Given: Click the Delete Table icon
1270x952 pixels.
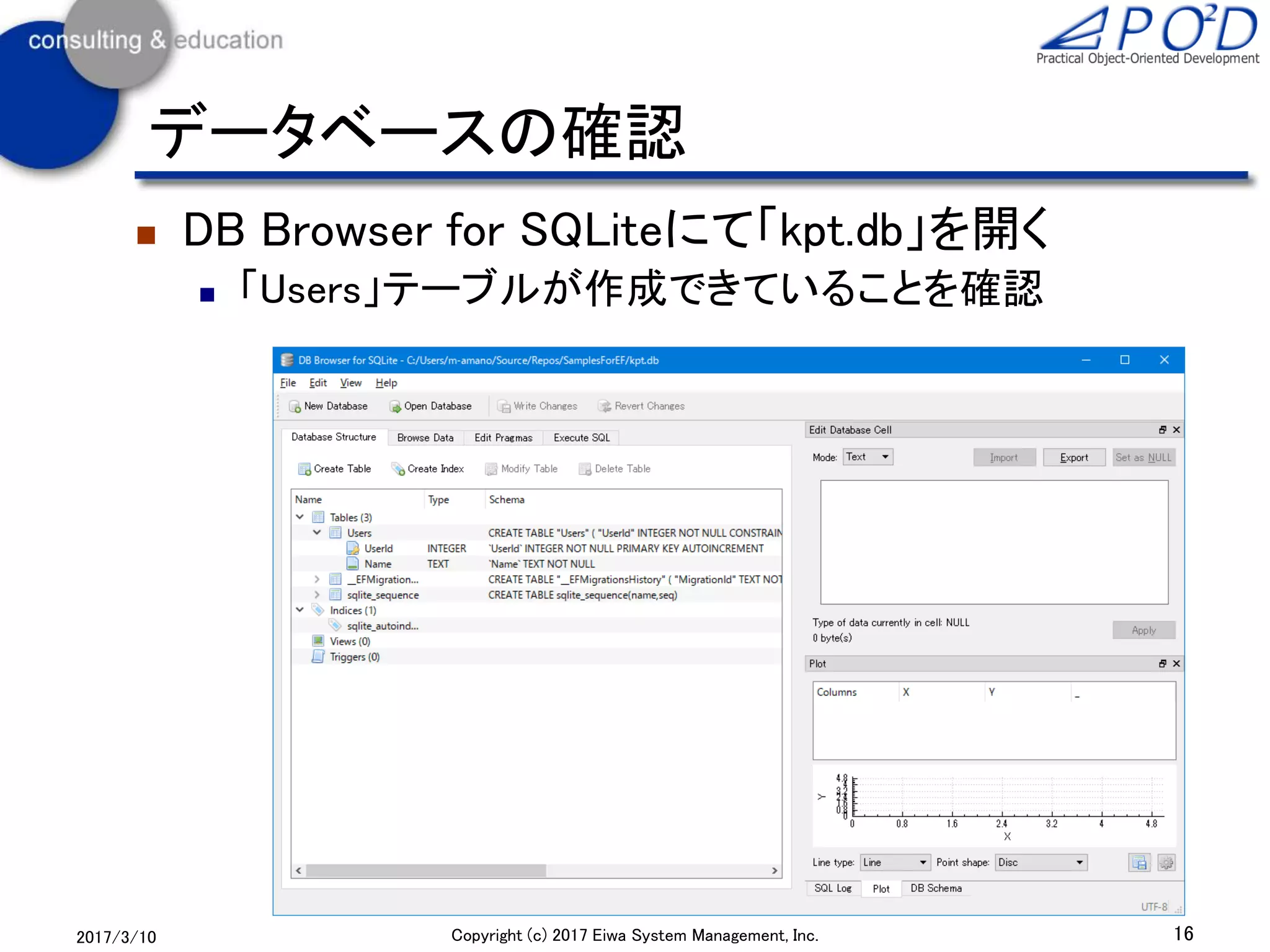Looking at the screenshot, I should 585,469.
